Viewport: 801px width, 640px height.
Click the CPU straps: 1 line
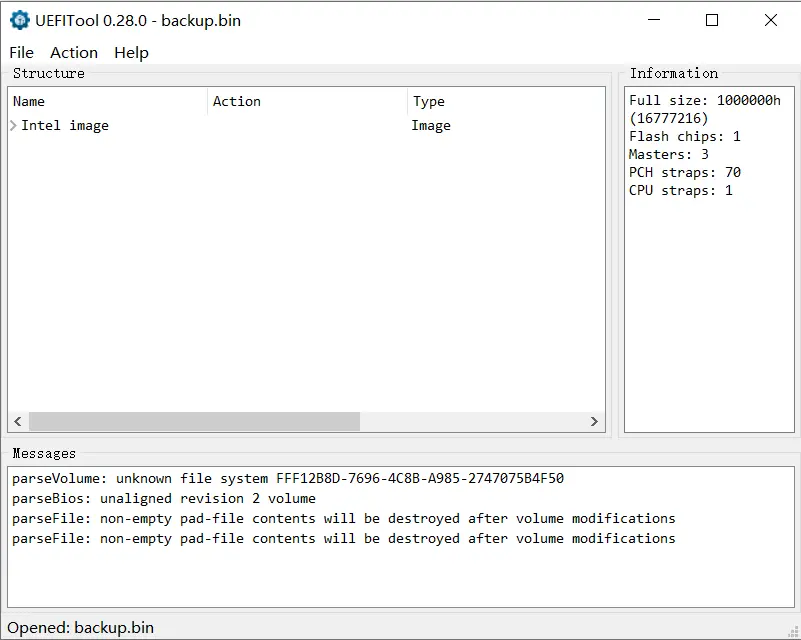click(680, 191)
